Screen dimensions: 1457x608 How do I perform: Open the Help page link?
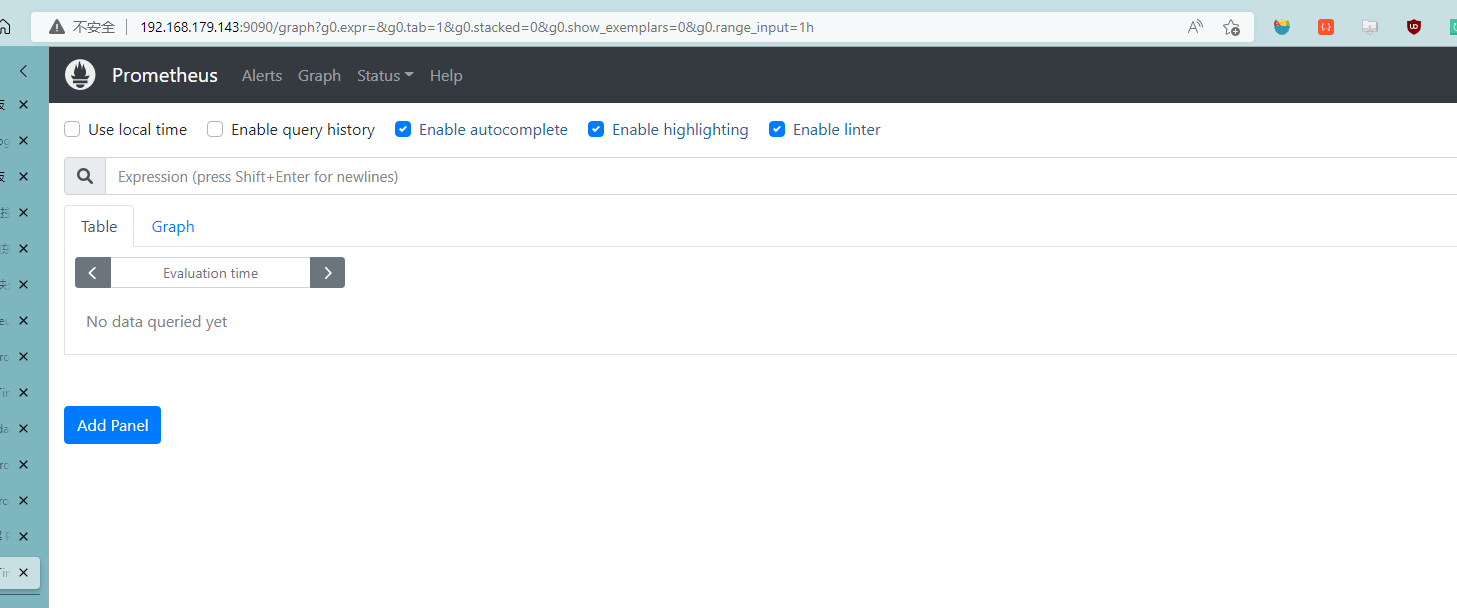tap(446, 75)
